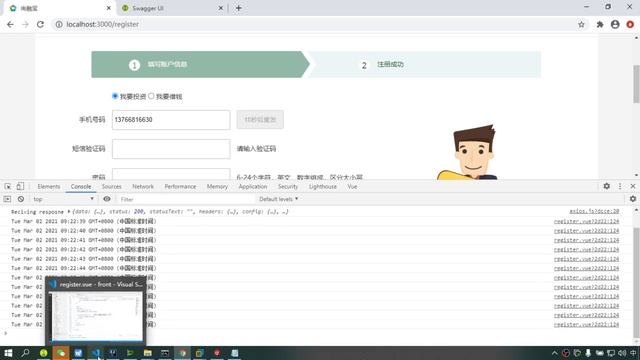Switch to the Swagger UI browser tab
Image resolution: width=640 pixels, height=360 pixels.
point(171,8)
